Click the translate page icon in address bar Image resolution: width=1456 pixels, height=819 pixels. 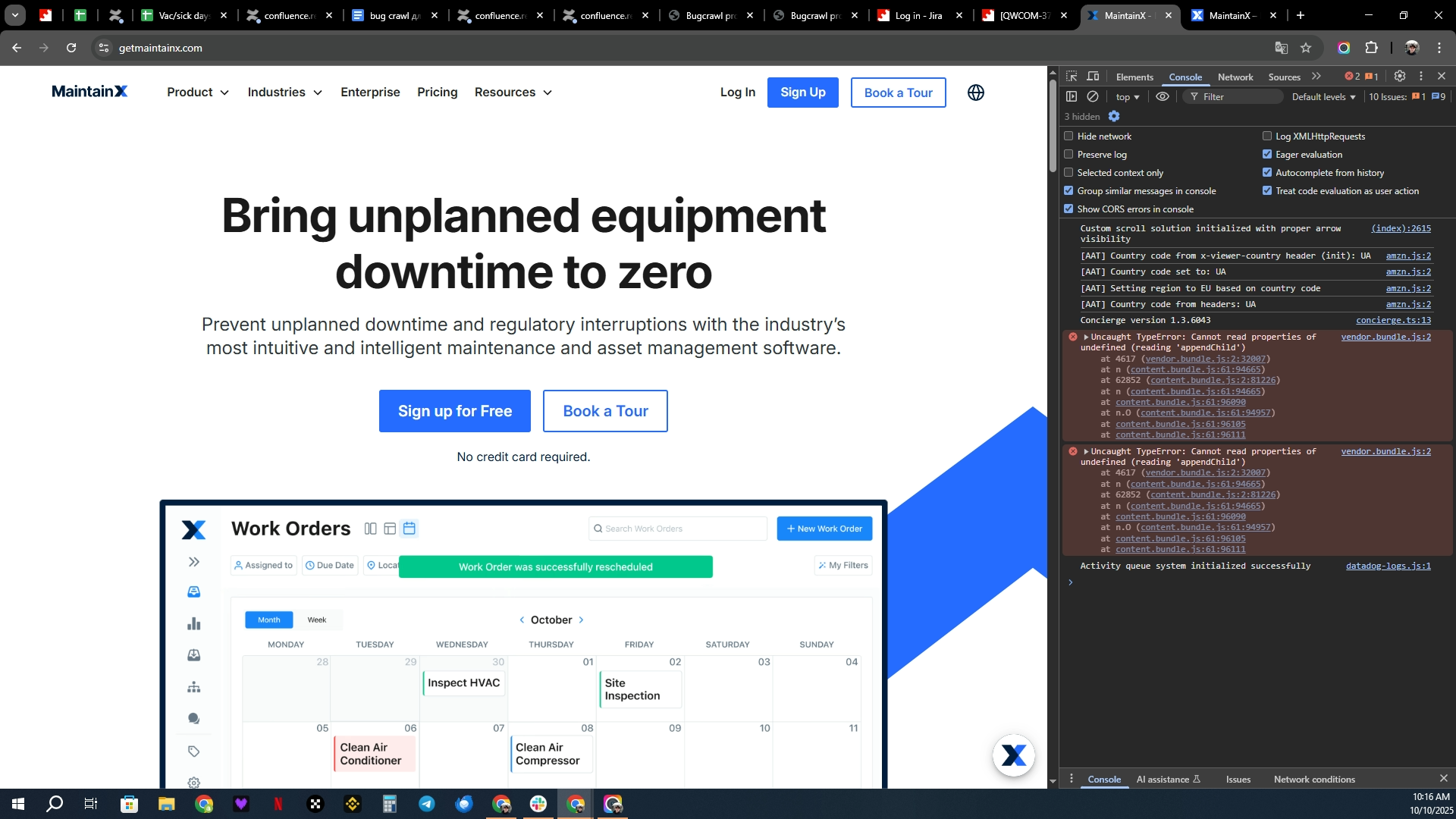tap(1282, 48)
